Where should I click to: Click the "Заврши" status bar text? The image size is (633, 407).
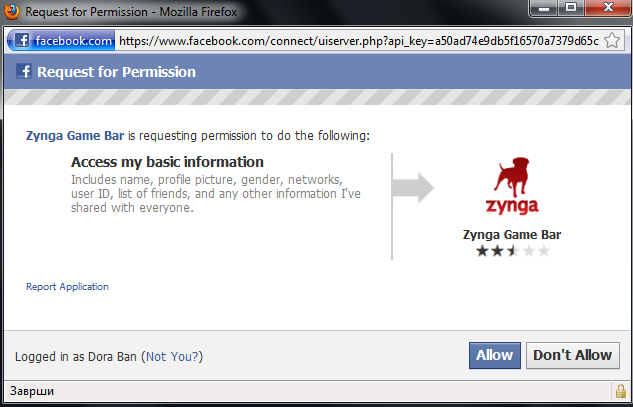32,389
